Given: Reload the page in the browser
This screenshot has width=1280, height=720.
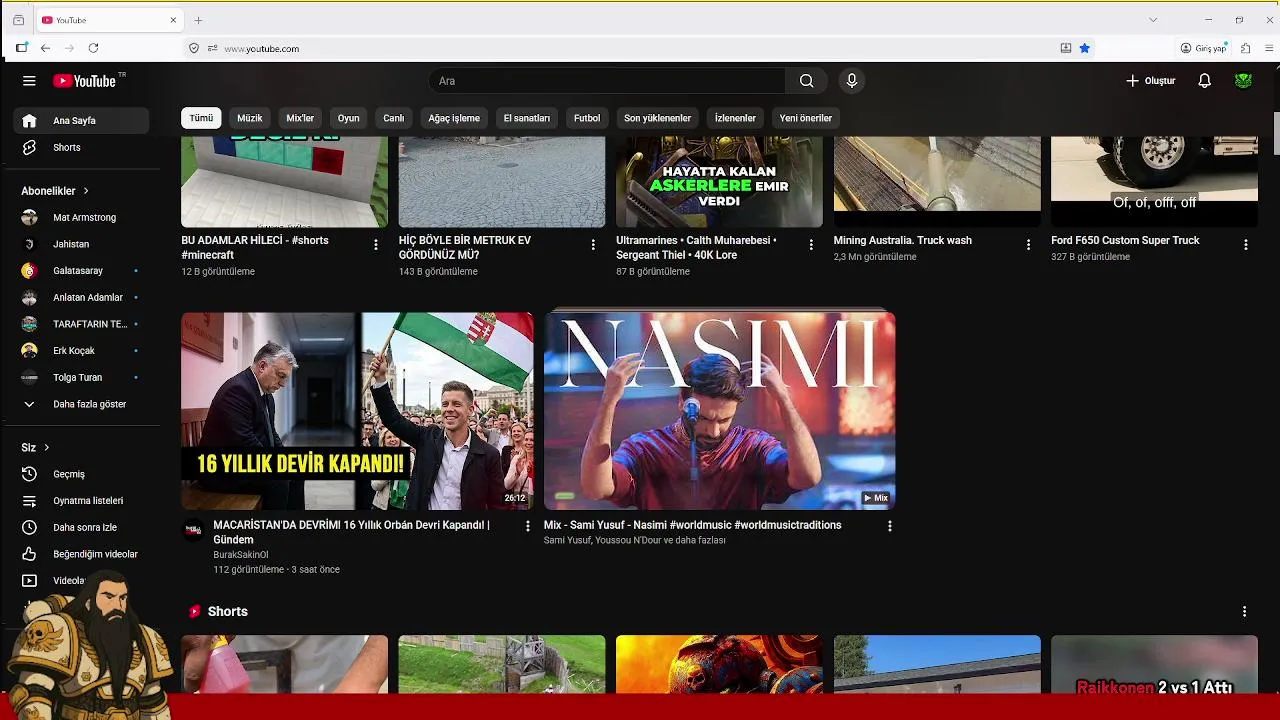Looking at the screenshot, I should pos(93,48).
